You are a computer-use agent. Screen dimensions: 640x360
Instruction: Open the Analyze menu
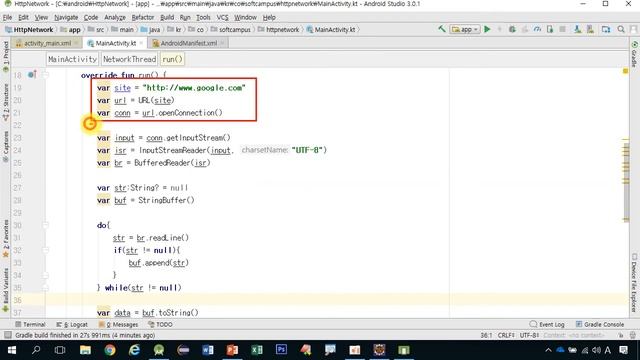(x=115, y=18)
